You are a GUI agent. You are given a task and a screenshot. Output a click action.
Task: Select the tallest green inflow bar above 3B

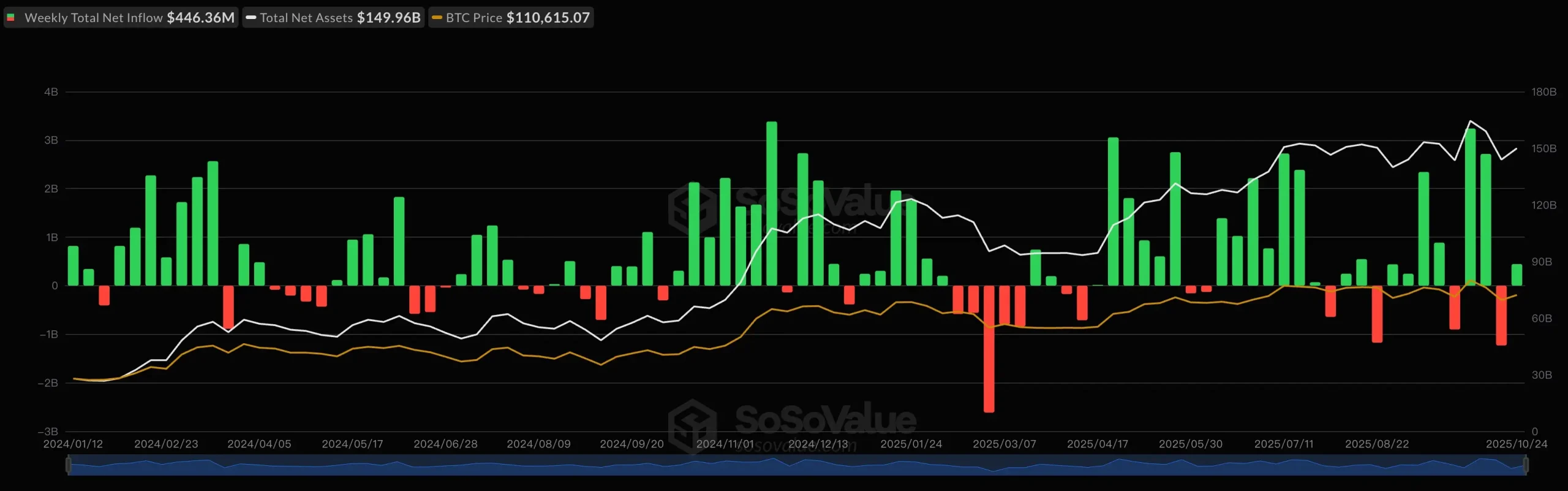(x=772, y=202)
